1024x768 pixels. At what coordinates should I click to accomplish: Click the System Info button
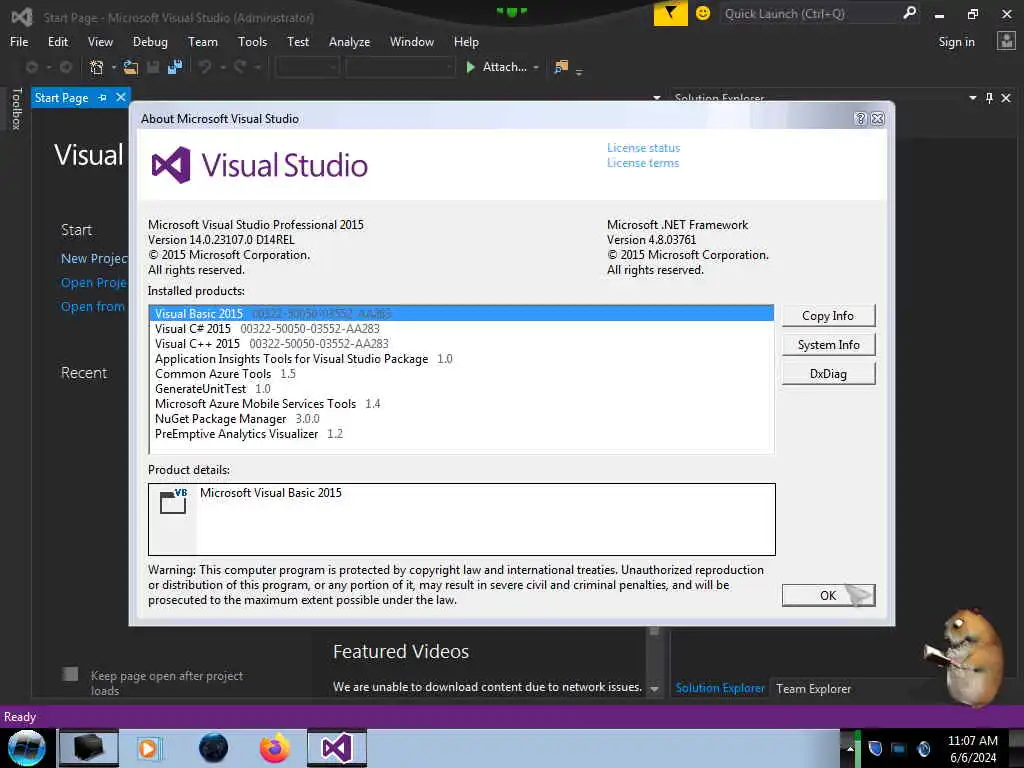[x=828, y=344]
